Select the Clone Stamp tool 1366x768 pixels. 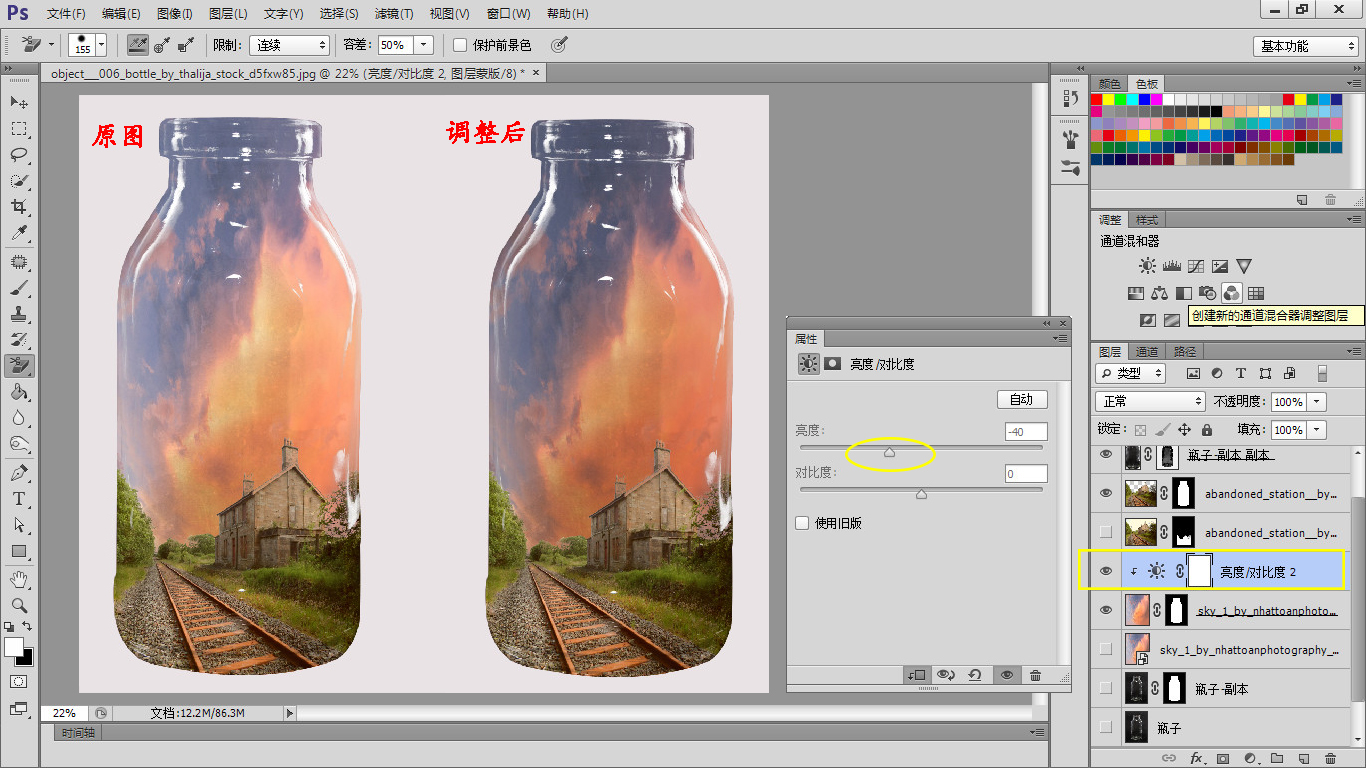[19, 315]
